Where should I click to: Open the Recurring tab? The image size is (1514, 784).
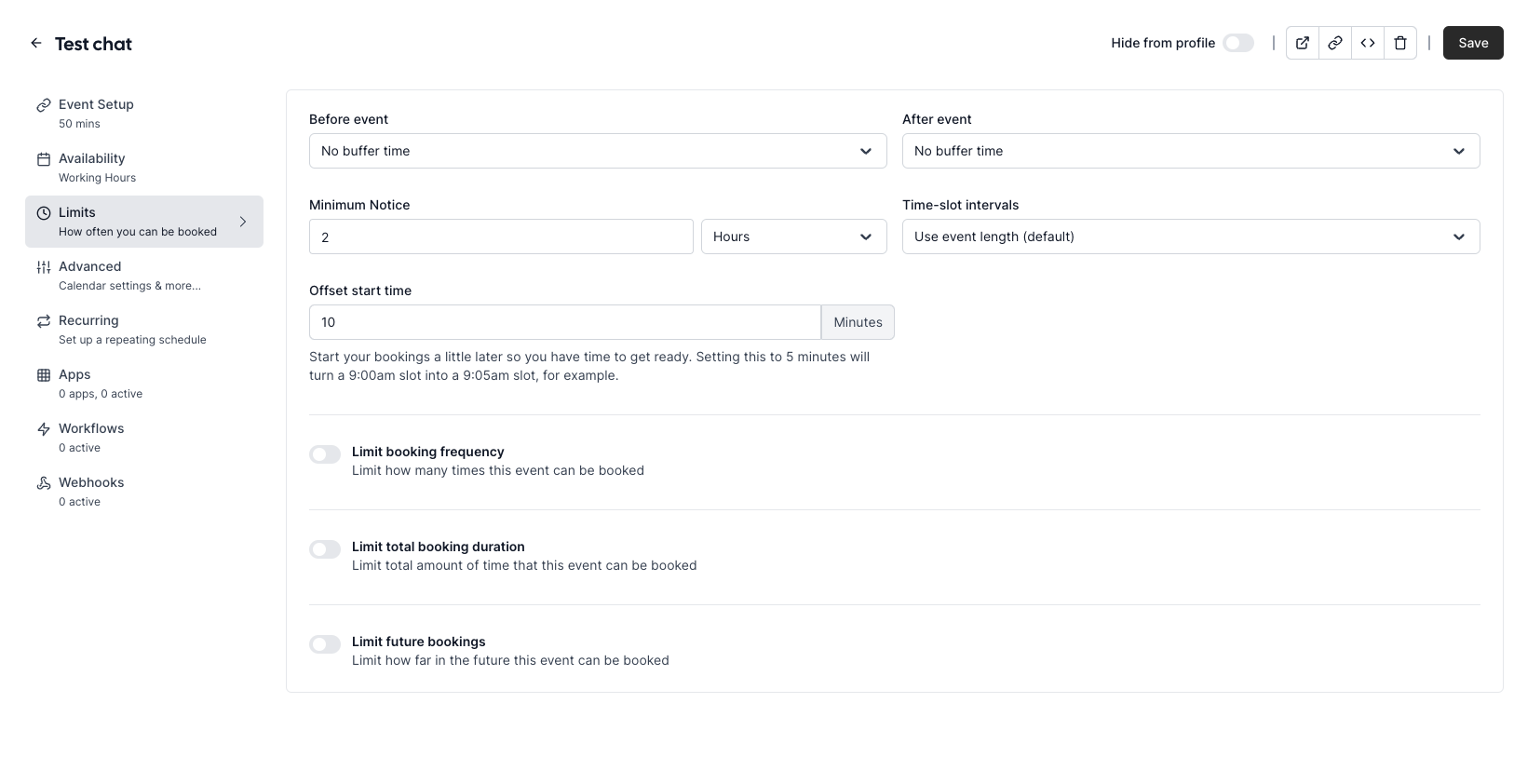pos(144,330)
